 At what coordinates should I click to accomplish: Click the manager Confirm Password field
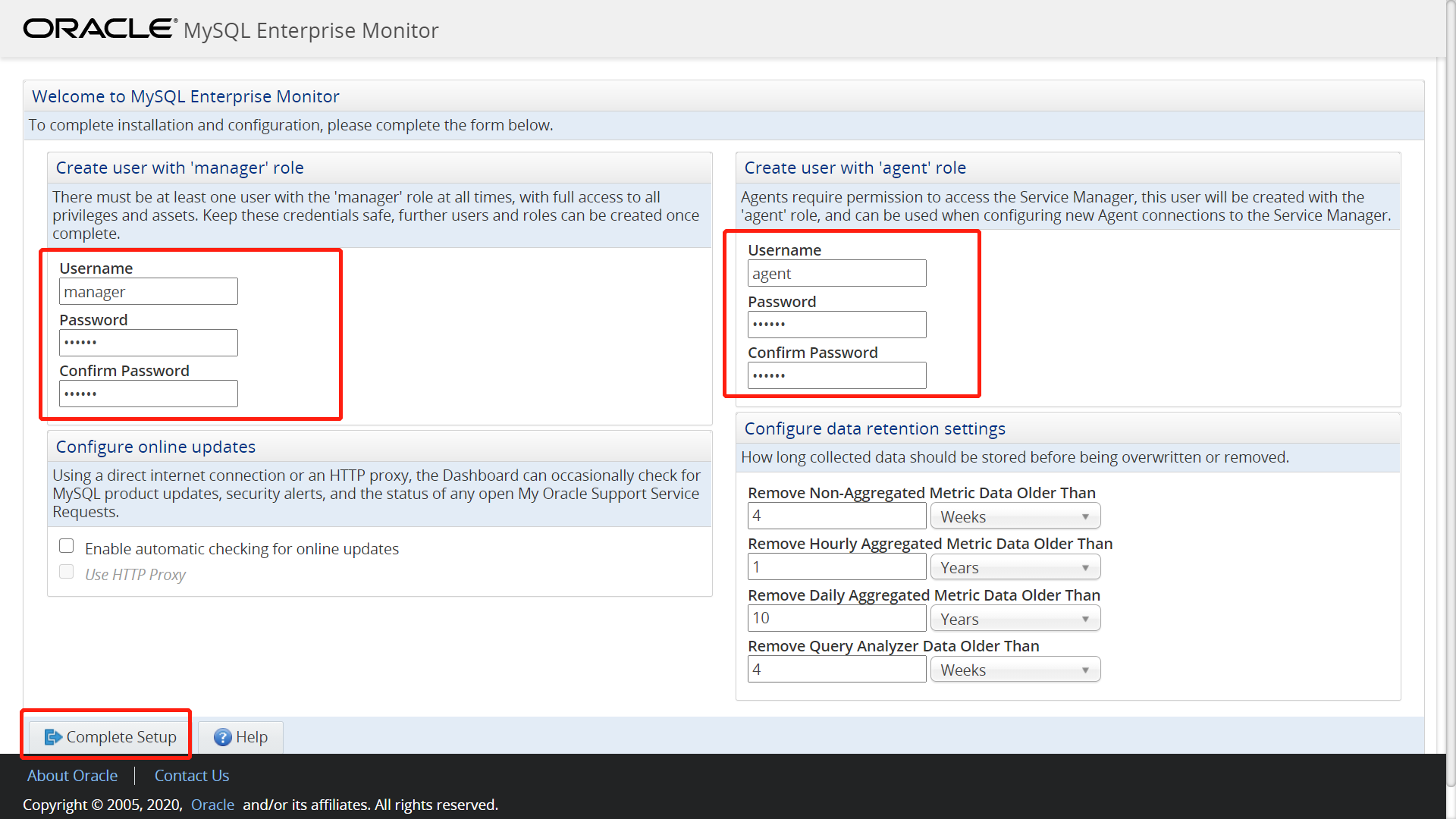(x=149, y=394)
